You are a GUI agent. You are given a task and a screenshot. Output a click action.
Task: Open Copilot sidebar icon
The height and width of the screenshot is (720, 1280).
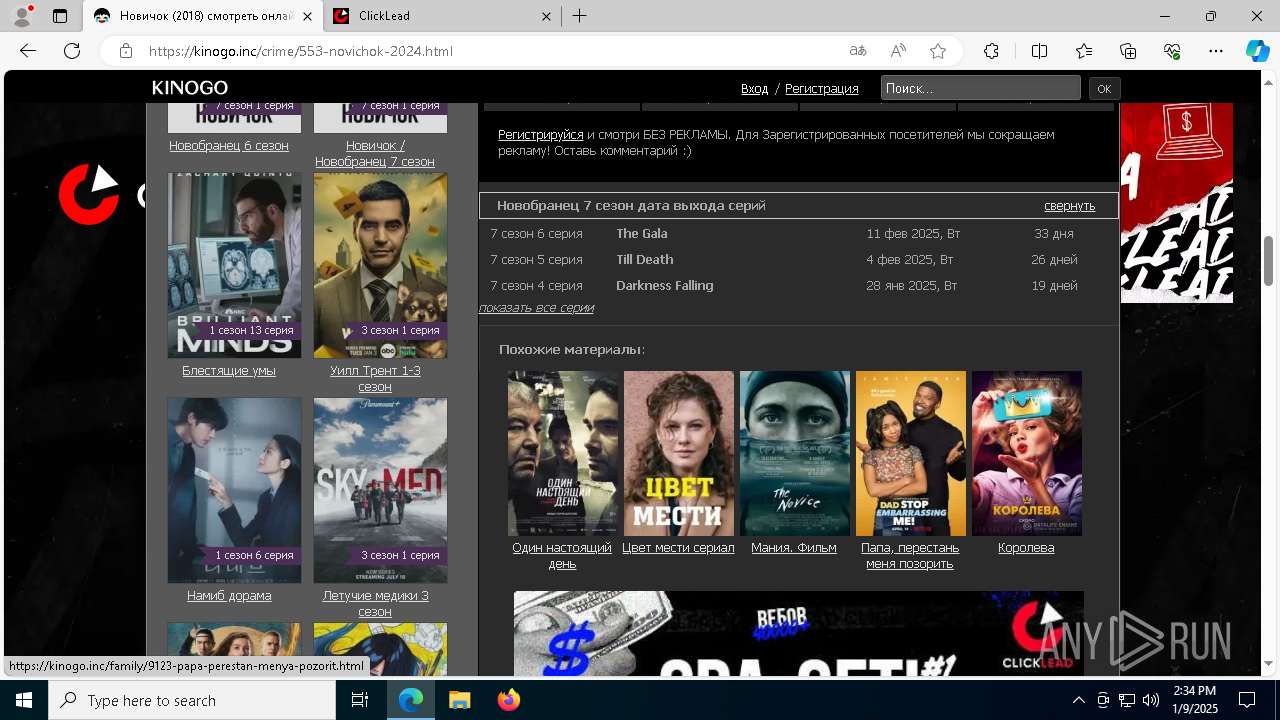(x=1258, y=51)
